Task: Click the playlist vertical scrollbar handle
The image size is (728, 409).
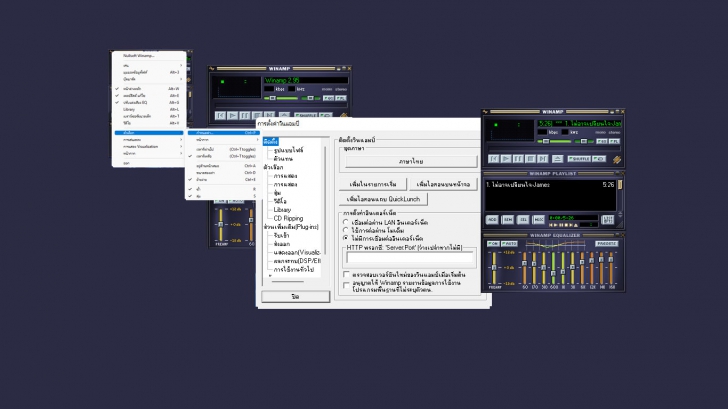Action: 619,185
